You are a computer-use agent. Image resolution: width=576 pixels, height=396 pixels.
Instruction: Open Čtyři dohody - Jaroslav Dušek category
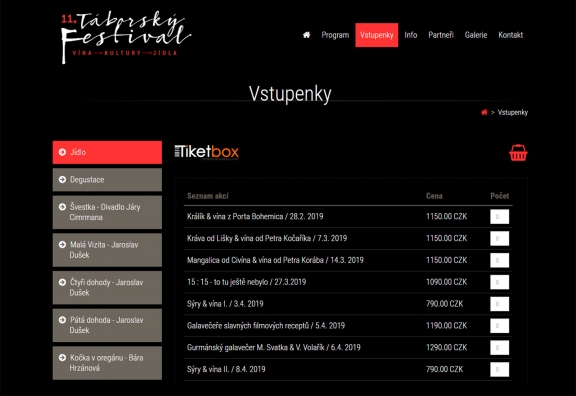coord(107,287)
